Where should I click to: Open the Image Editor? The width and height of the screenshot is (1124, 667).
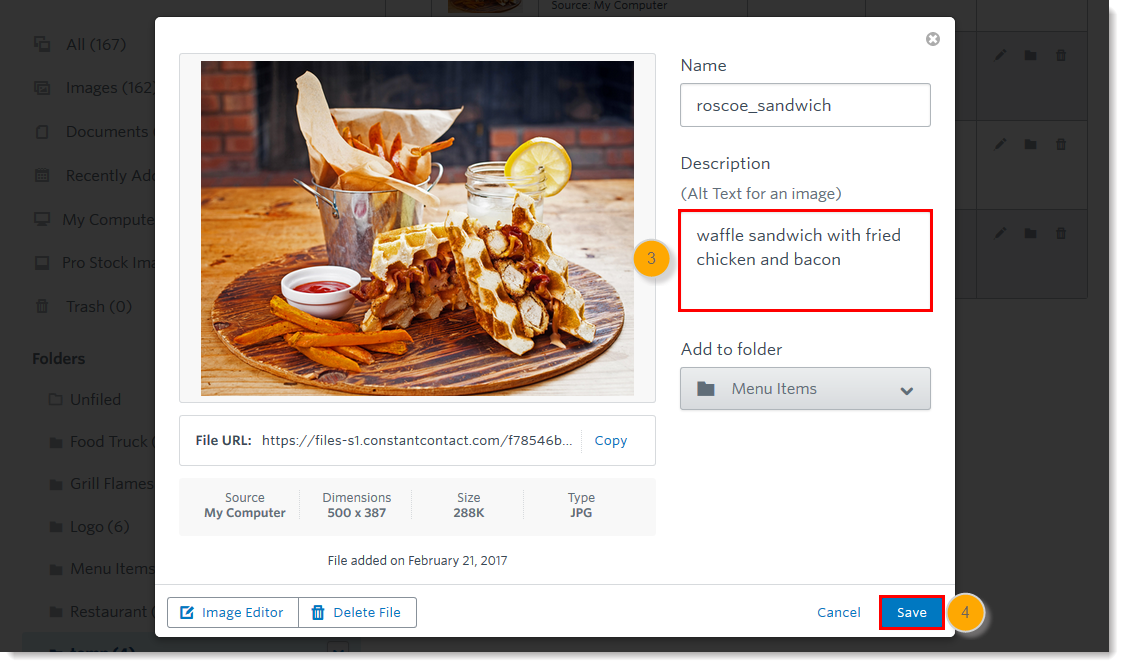pyautogui.click(x=232, y=612)
